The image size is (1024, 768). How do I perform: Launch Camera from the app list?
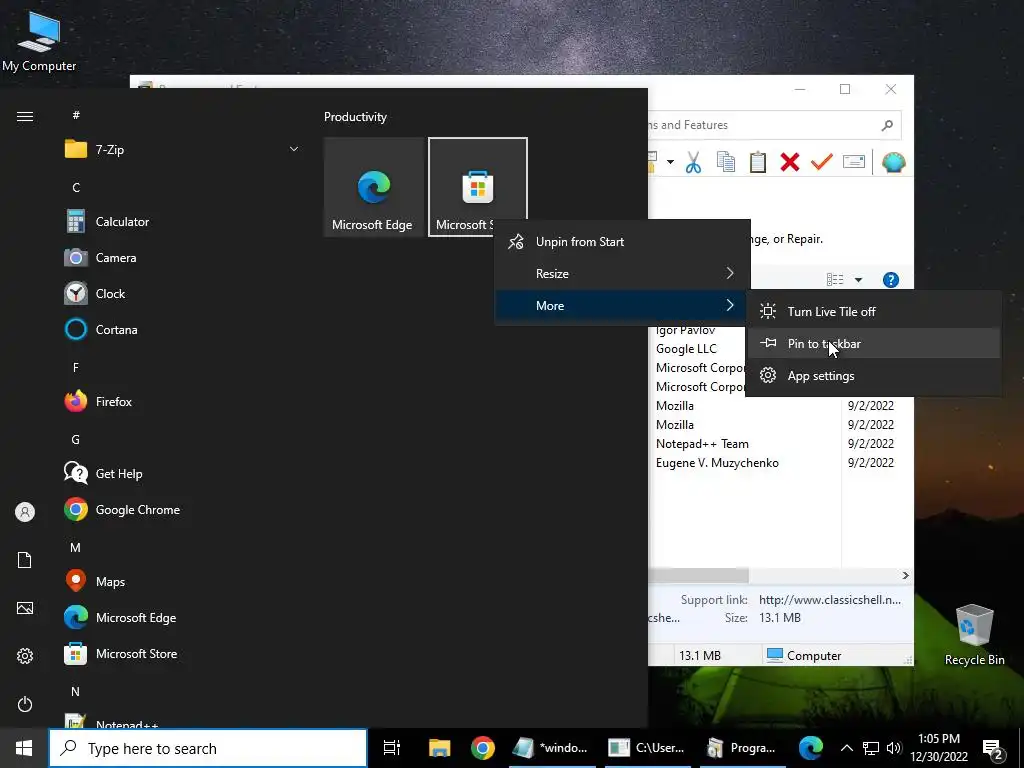(116, 258)
